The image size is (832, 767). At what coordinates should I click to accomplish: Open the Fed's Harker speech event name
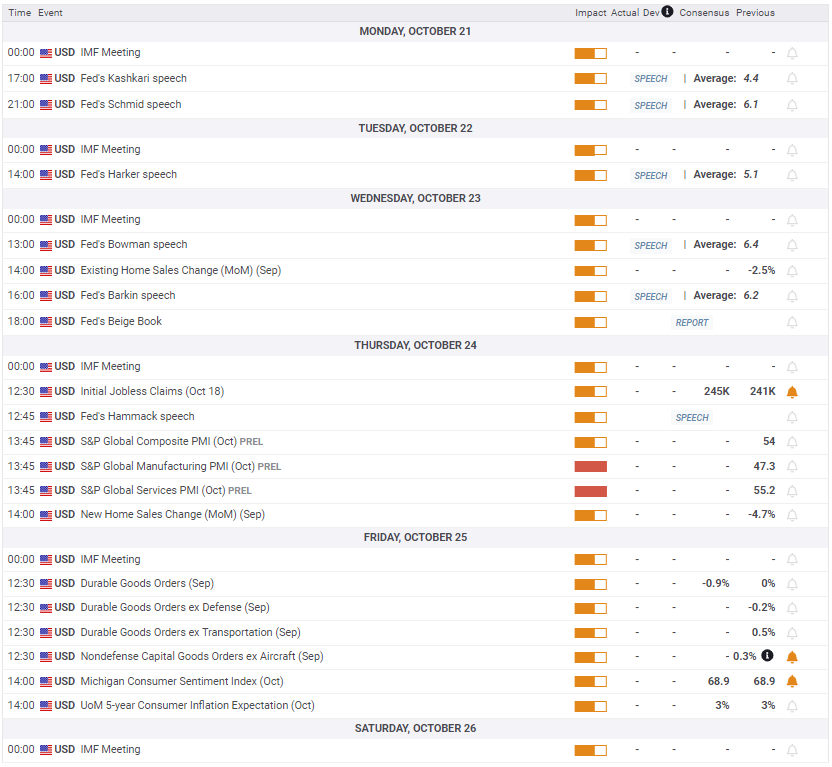click(128, 174)
